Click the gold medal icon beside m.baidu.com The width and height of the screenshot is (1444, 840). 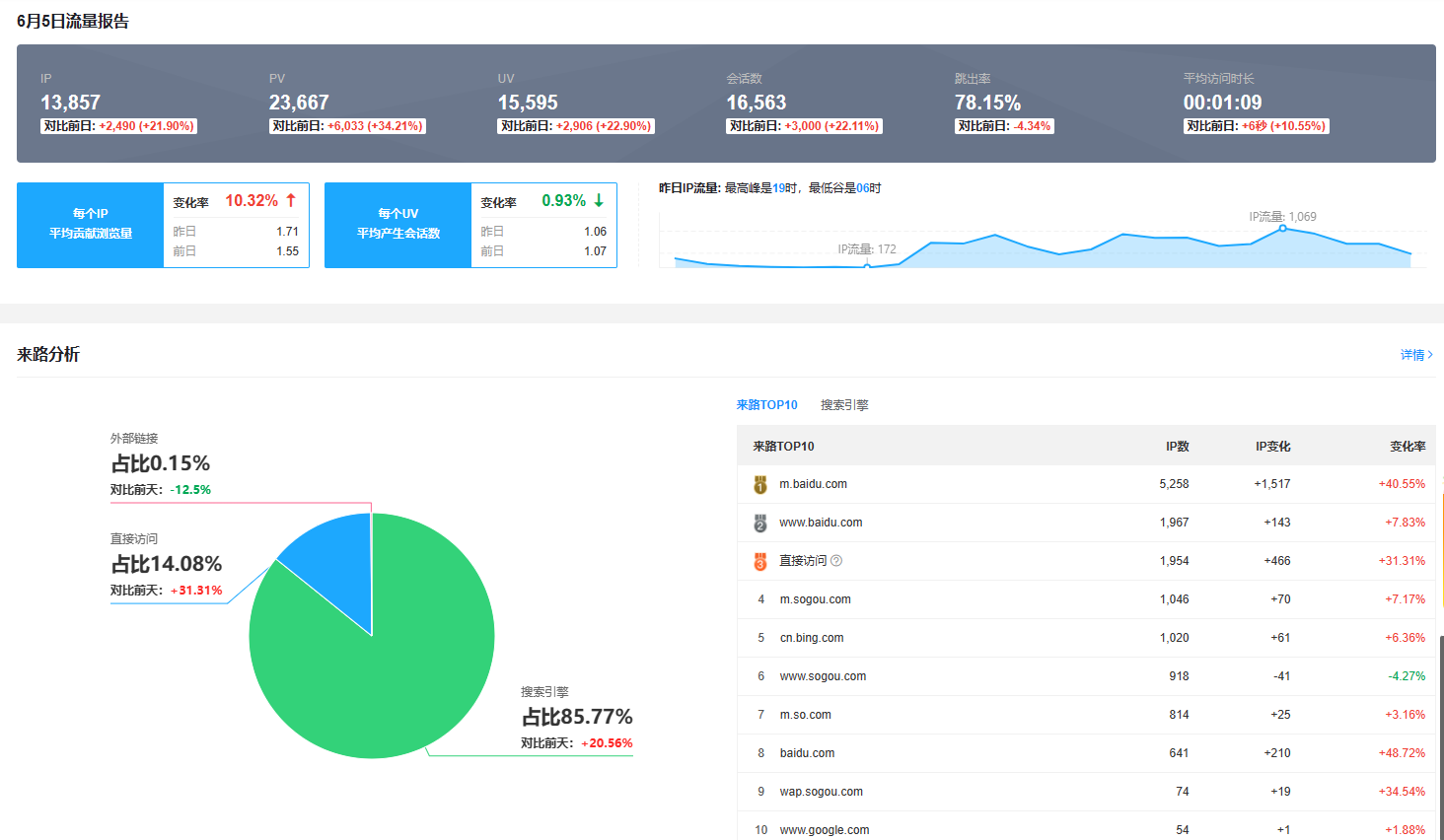760,484
